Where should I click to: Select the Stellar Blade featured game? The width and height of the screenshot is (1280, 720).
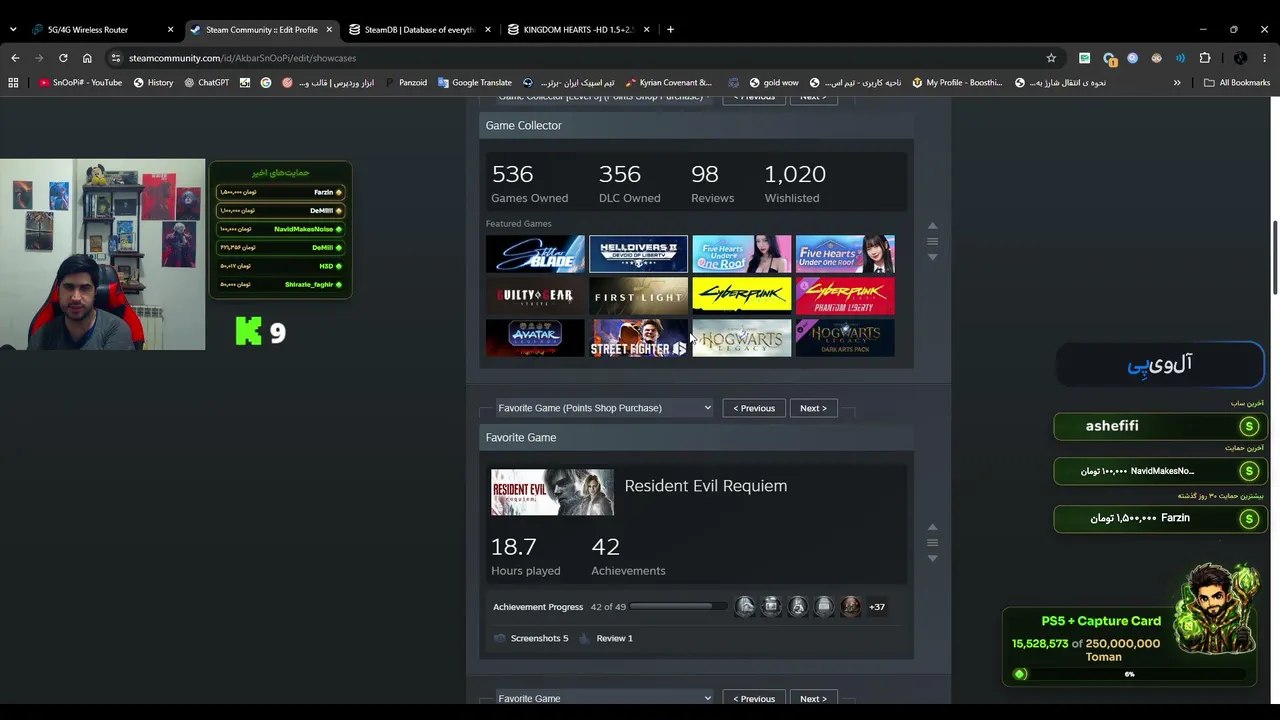535,254
